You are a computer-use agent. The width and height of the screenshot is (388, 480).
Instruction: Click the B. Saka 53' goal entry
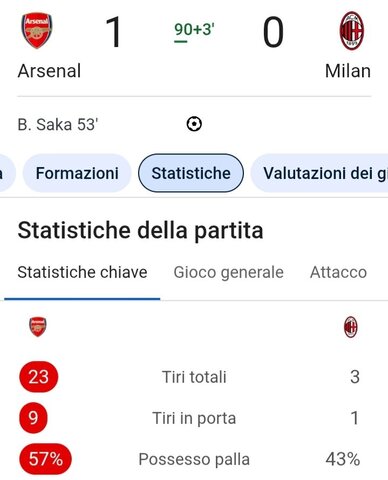tap(58, 125)
